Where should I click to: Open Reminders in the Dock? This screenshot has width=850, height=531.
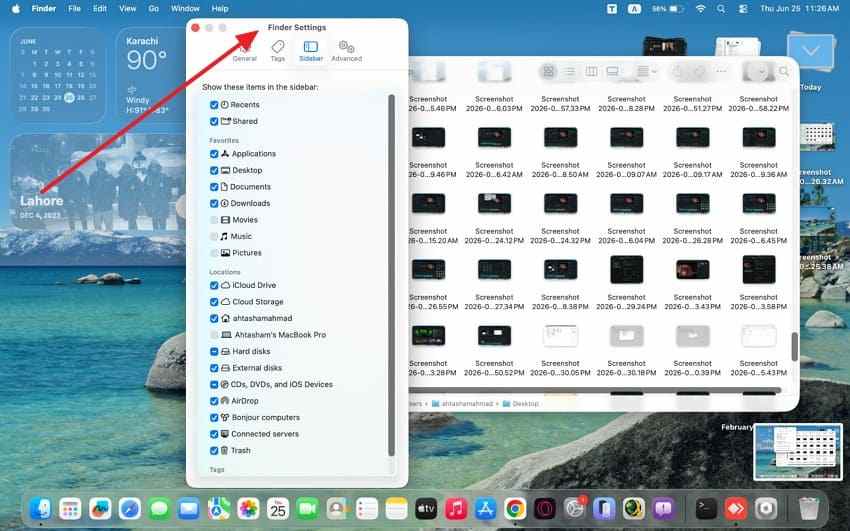click(367, 509)
